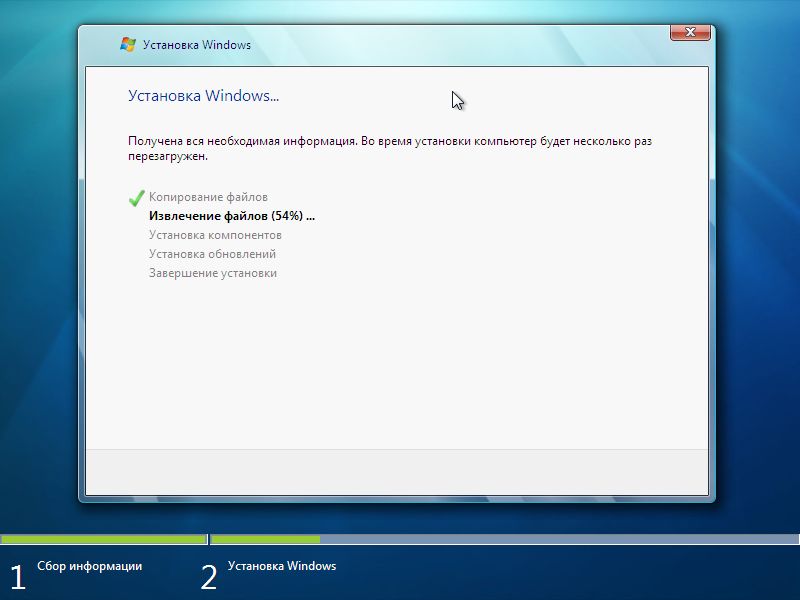The width and height of the screenshot is (800, 600).
Task: Select the Установка компонентов step
Action: coord(215,235)
